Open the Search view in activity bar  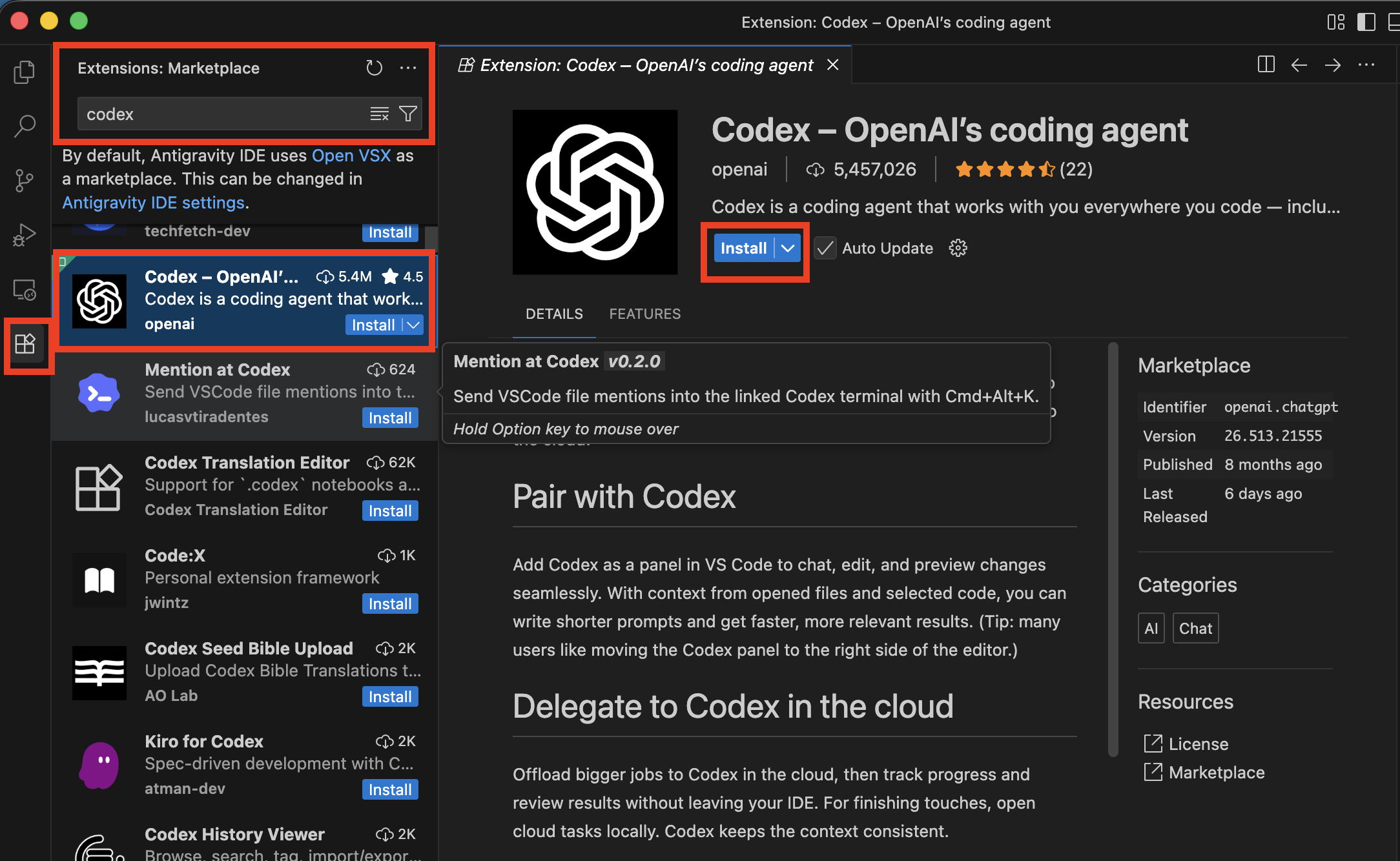25,126
